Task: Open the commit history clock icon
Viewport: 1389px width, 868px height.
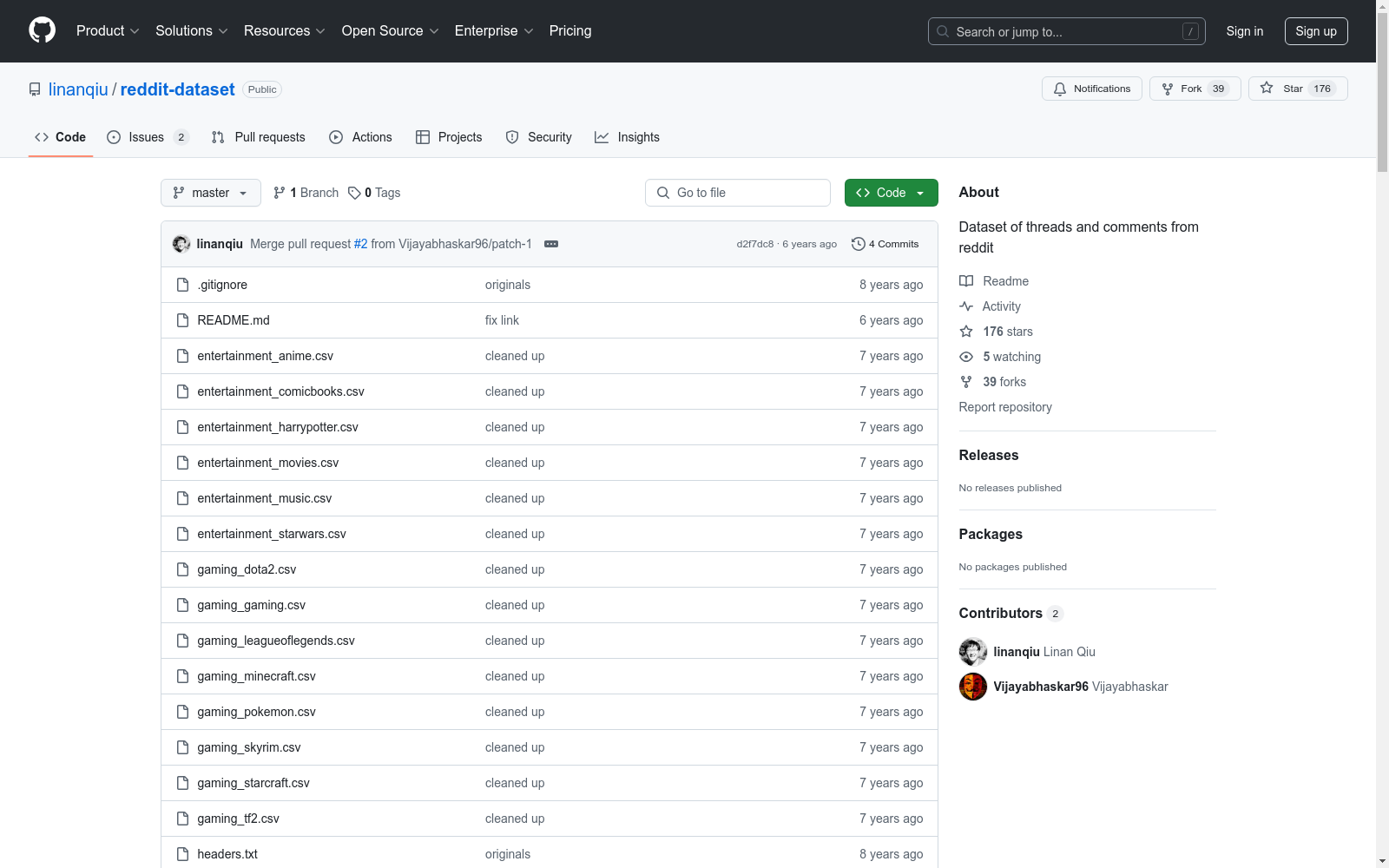Action: coord(858,244)
